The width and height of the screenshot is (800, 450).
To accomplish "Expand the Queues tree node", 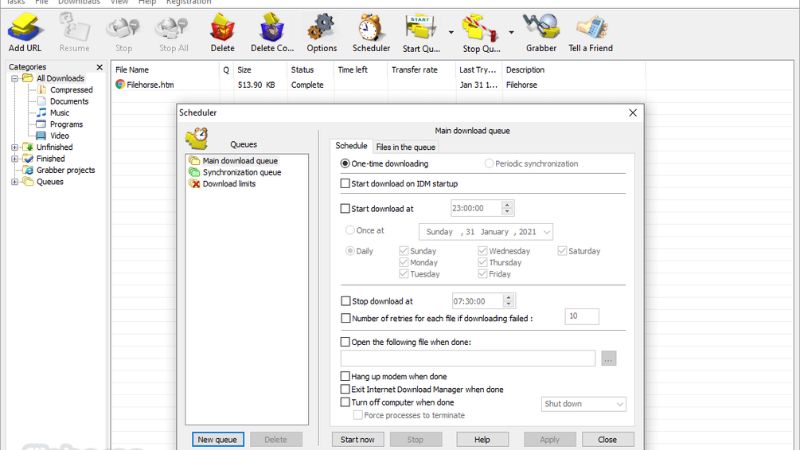I will (15, 182).
